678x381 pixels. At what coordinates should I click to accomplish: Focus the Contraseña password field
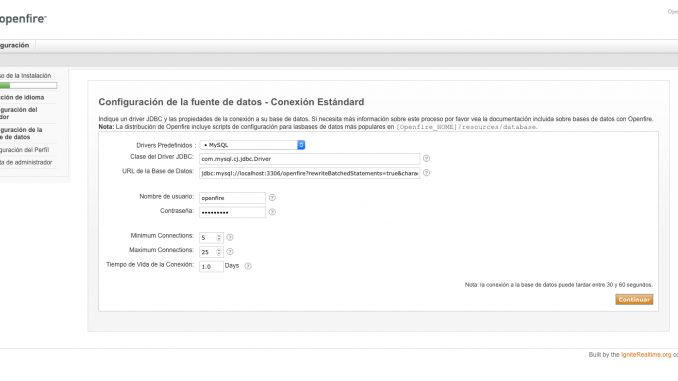(232, 212)
